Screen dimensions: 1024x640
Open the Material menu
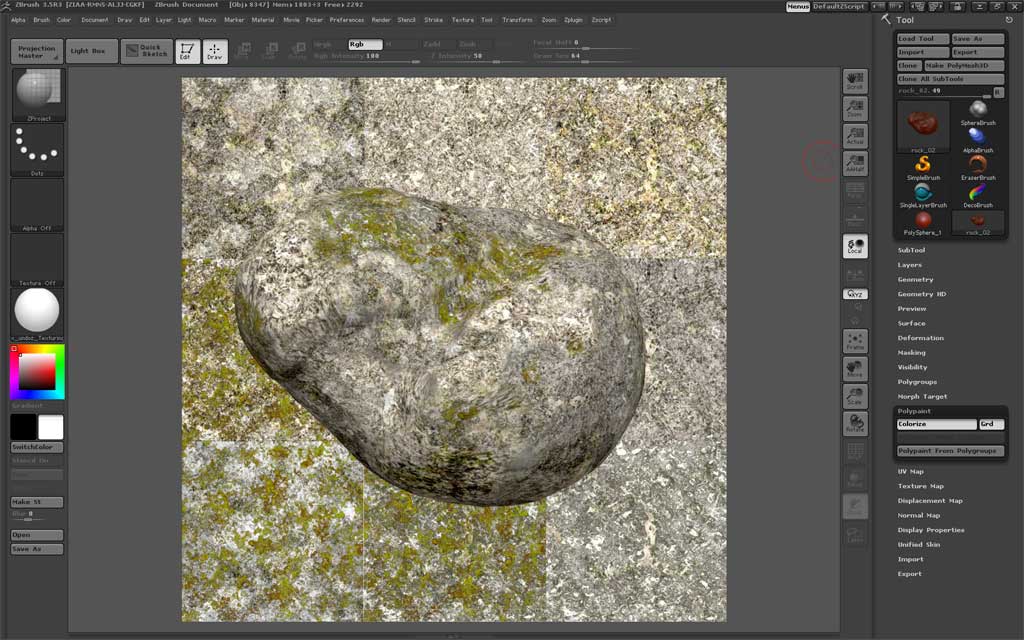point(263,20)
